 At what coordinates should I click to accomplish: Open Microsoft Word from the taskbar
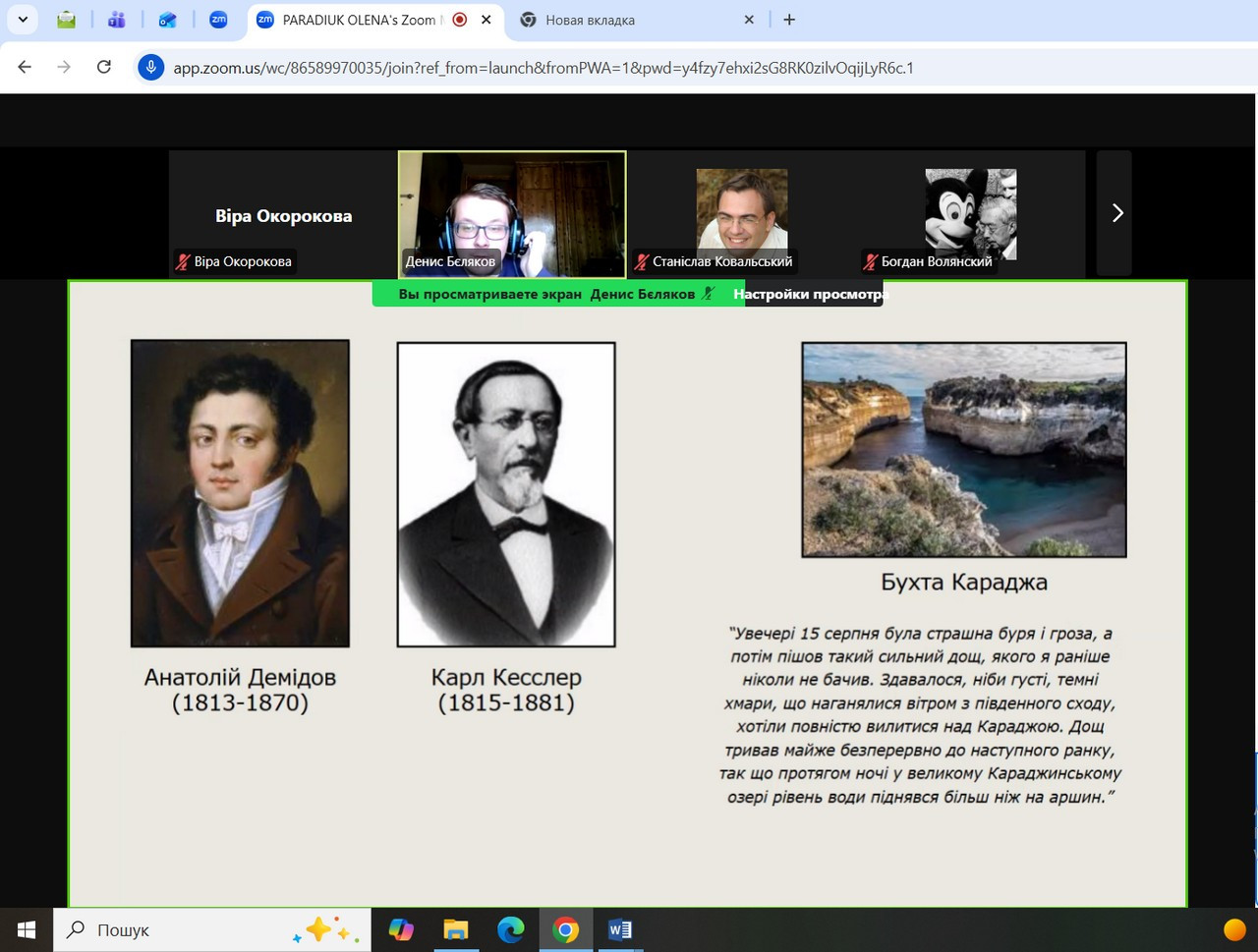pyautogui.click(x=620, y=929)
